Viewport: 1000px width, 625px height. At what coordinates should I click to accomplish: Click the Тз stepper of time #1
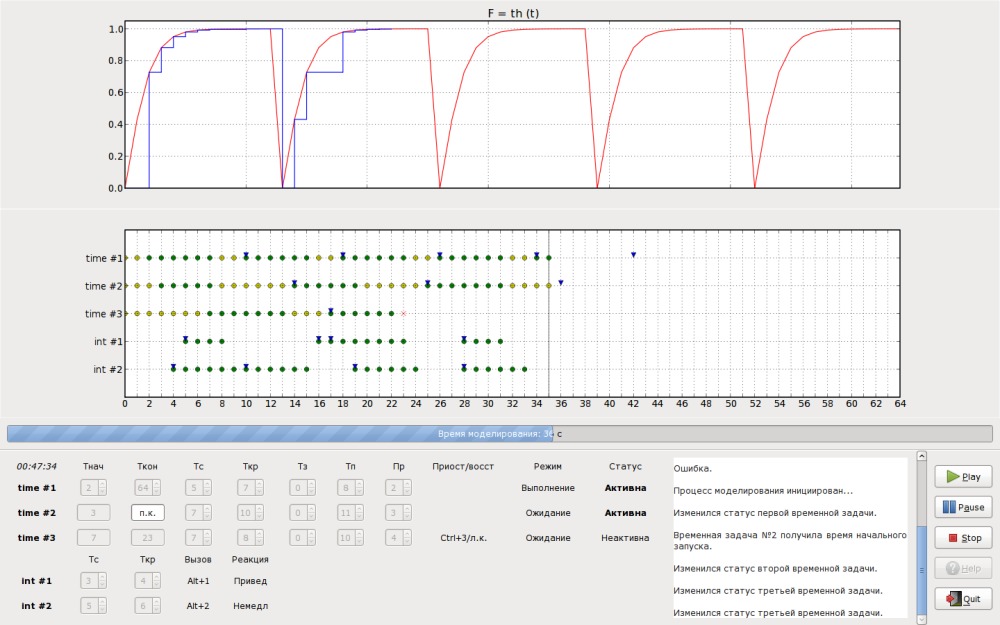coord(302,488)
